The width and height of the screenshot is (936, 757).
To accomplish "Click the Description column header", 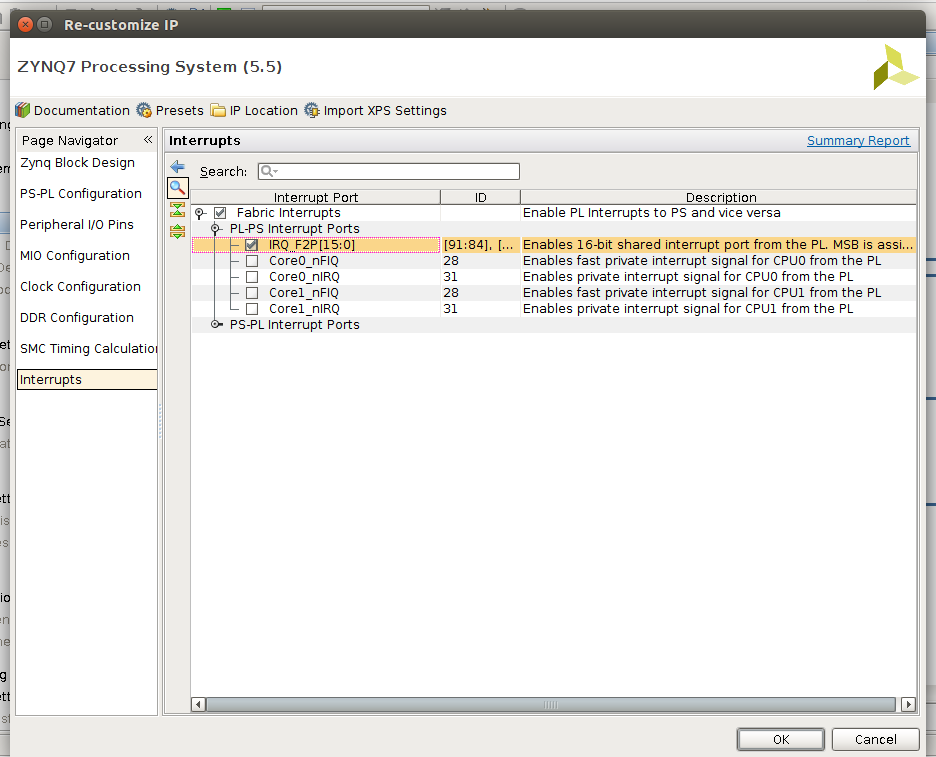I will pos(721,197).
